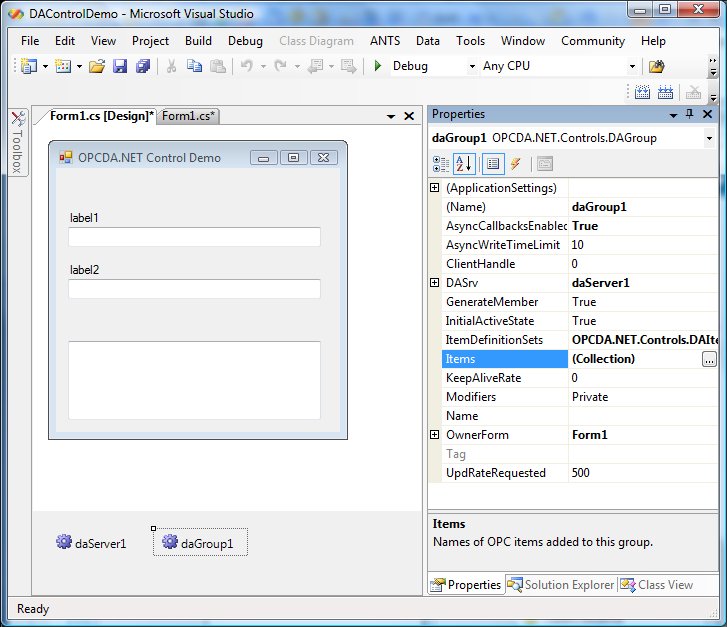The width and height of the screenshot is (727, 627).
Task: Open the document tabs list dropdown arrow
Action: pos(391,116)
